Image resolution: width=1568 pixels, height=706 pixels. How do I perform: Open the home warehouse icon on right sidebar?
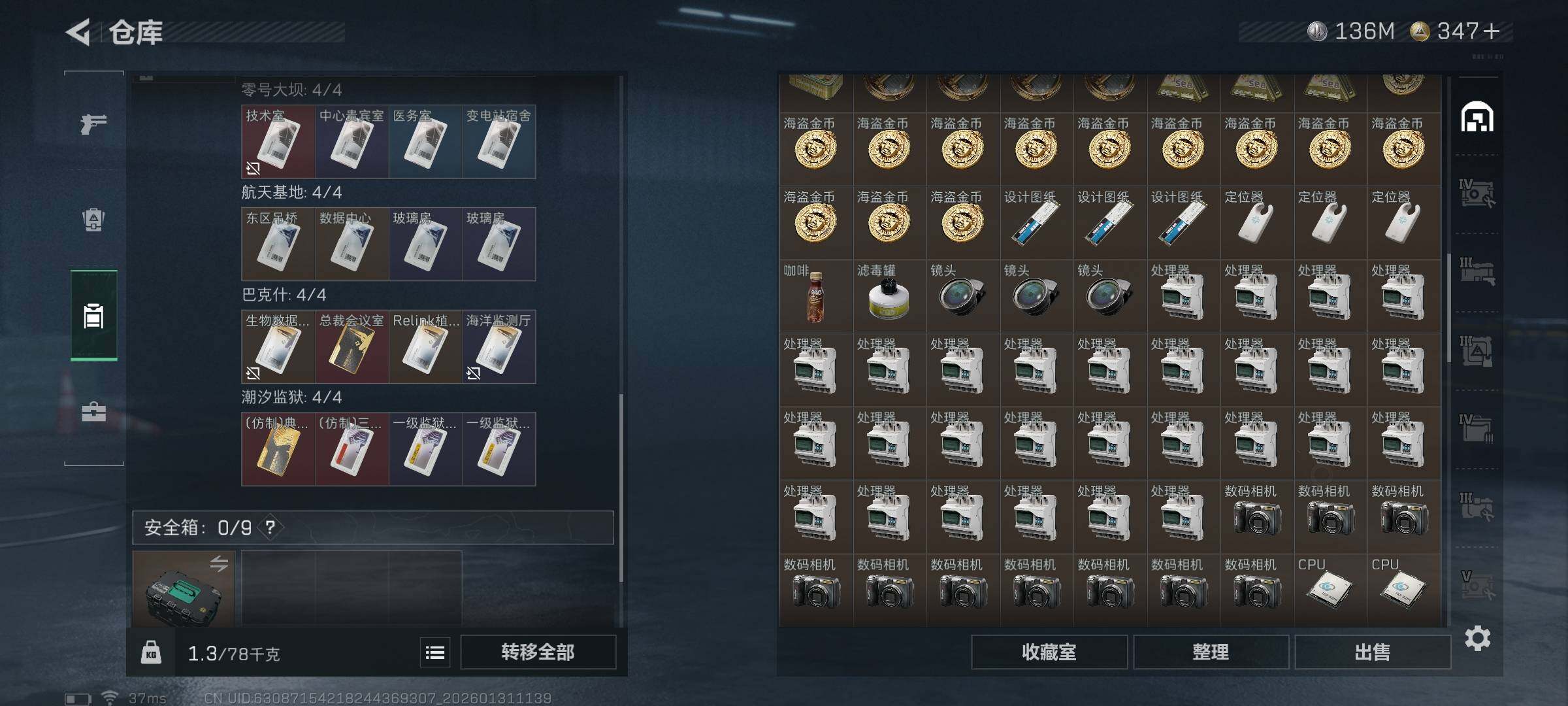[1477, 118]
